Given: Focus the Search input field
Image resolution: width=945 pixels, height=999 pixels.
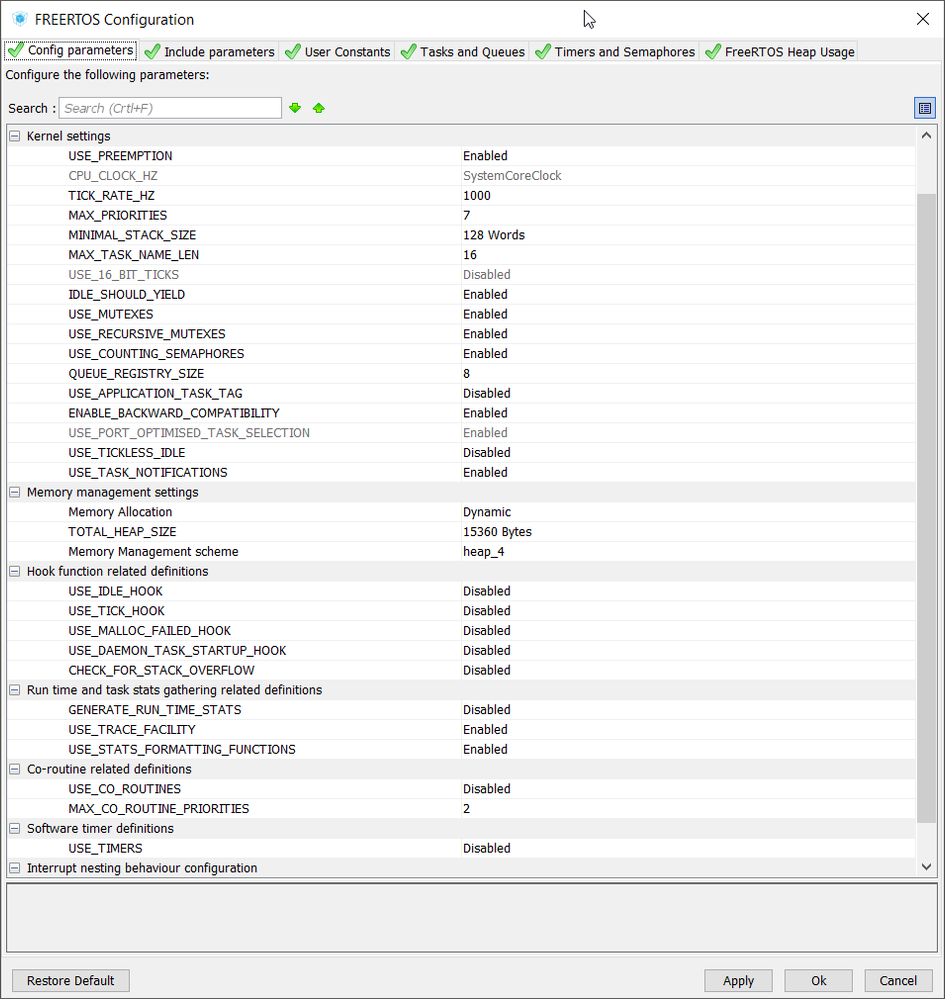Looking at the screenshot, I should tap(170, 108).
